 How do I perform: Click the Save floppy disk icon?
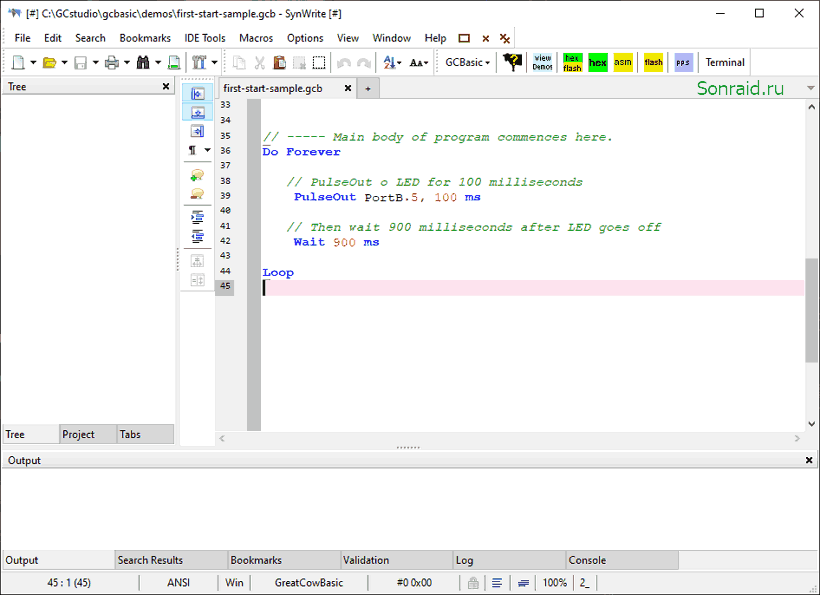81,63
